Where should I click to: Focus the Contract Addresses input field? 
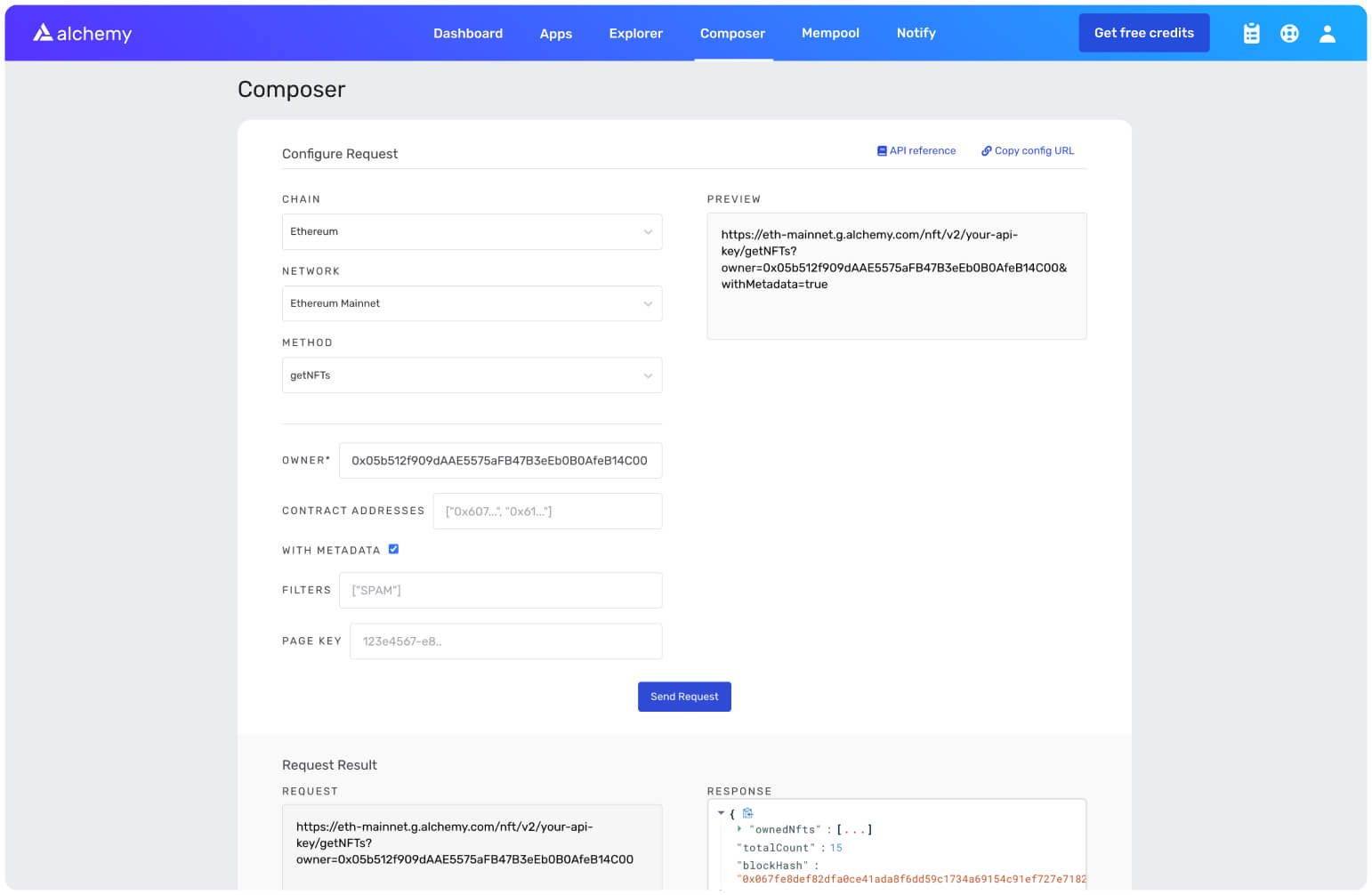click(x=547, y=512)
